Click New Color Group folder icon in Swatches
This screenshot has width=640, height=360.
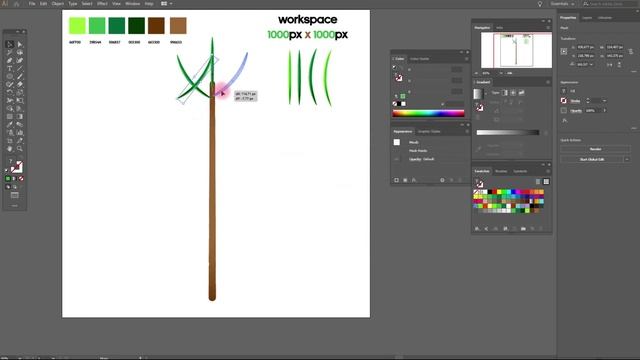click(523, 229)
